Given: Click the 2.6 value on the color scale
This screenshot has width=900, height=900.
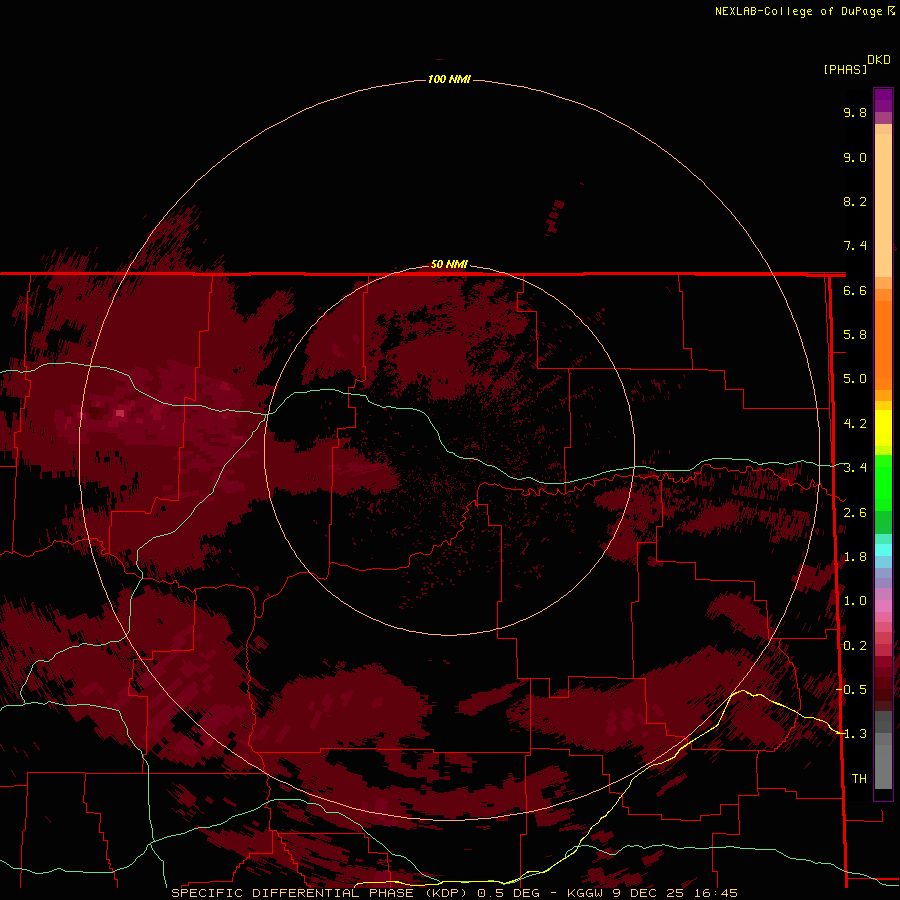Looking at the screenshot, I should tap(855, 513).
